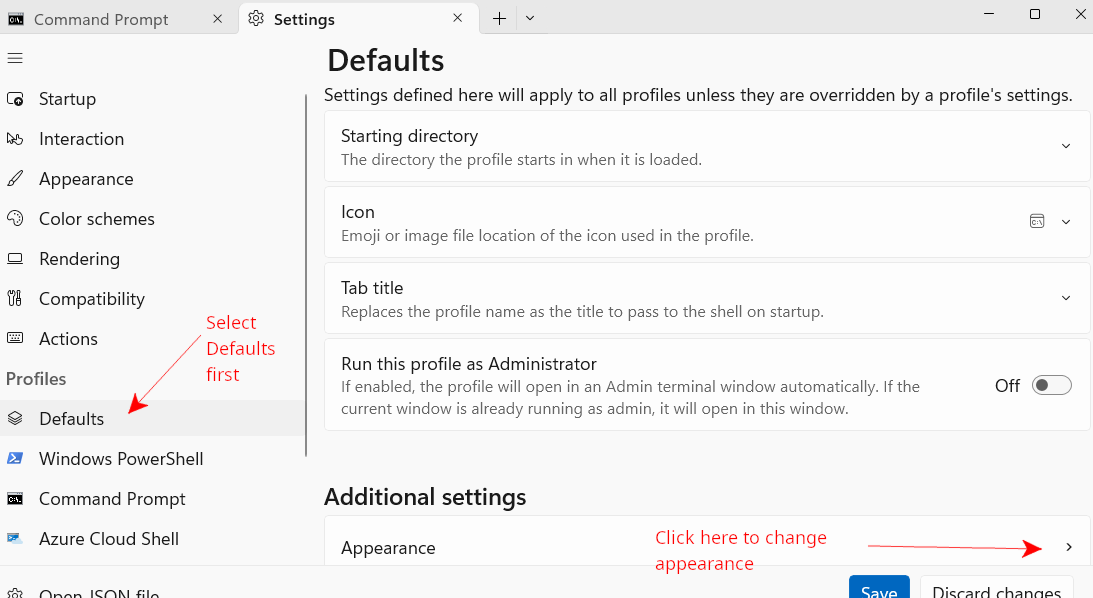Screen dimensions: 1093x598
Task: Enable Run this profile as Administrator
Action: [1051, 384]
